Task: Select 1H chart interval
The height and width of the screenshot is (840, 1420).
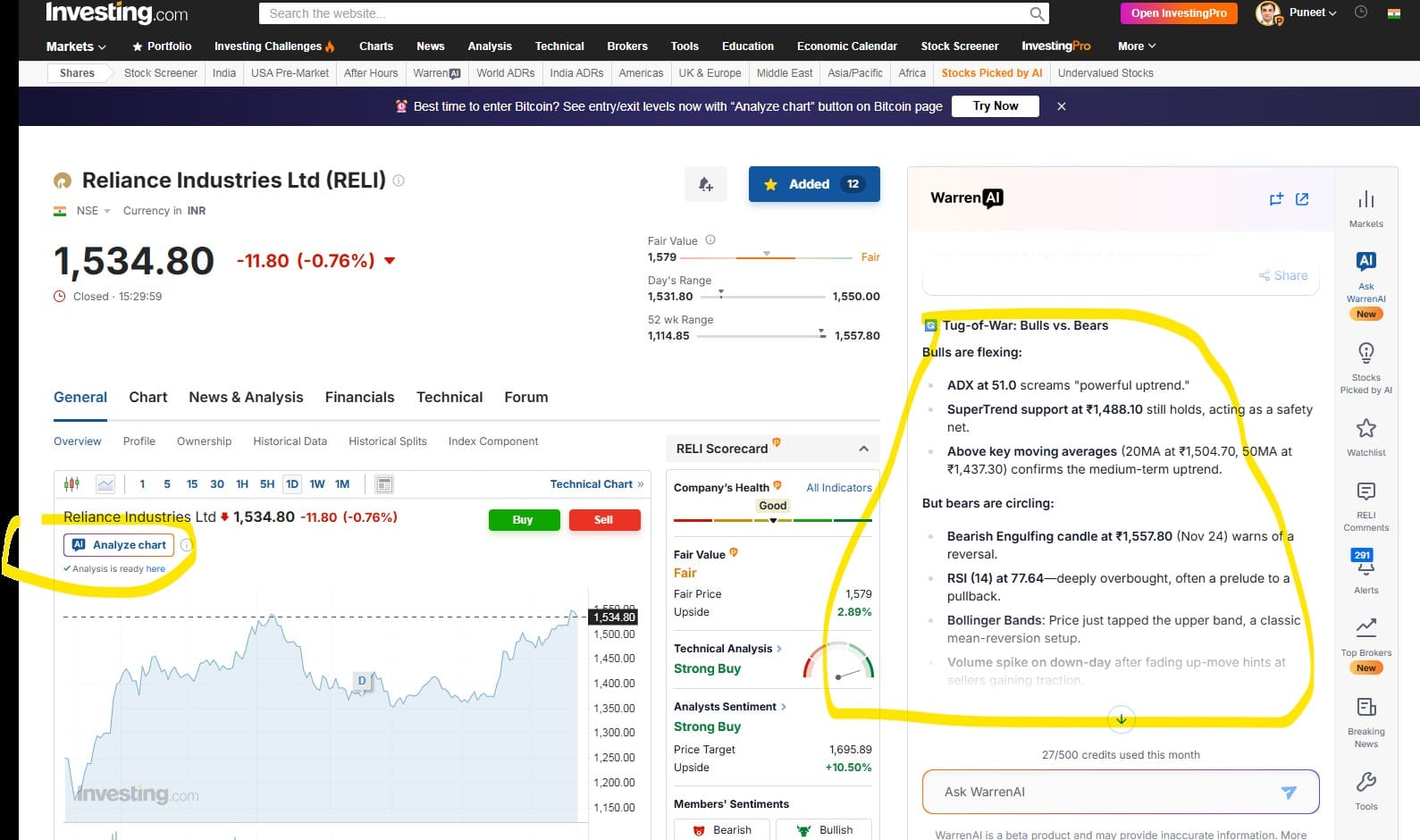Action: tap(242, 484)
